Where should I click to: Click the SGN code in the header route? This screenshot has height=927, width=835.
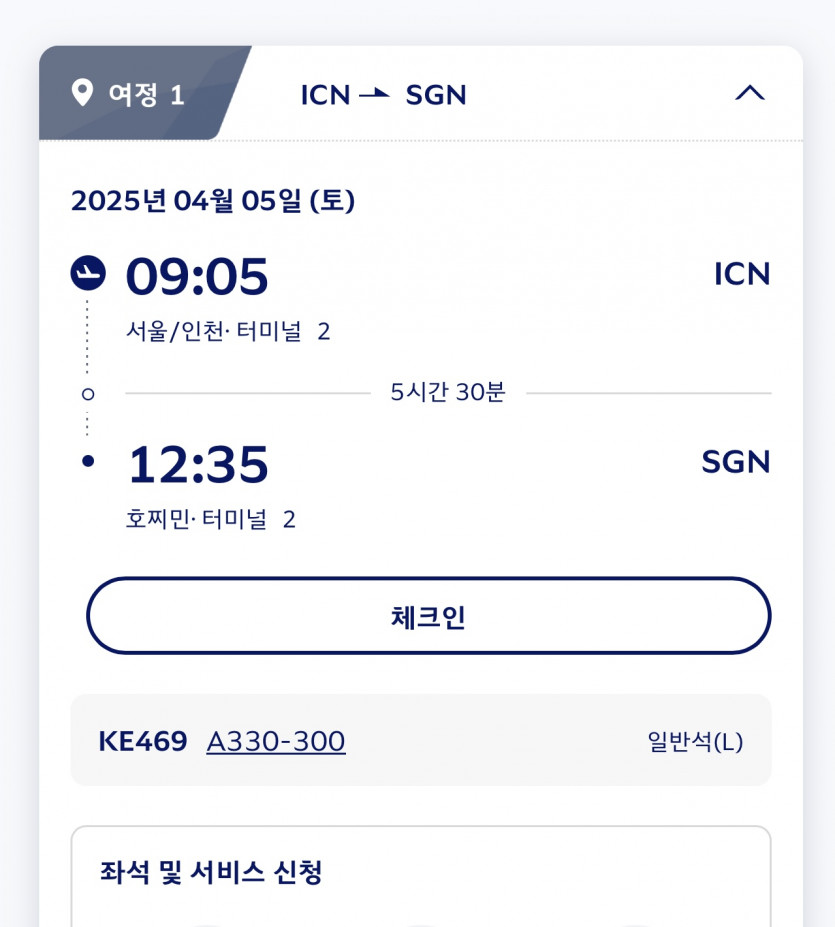click(436, 95)
